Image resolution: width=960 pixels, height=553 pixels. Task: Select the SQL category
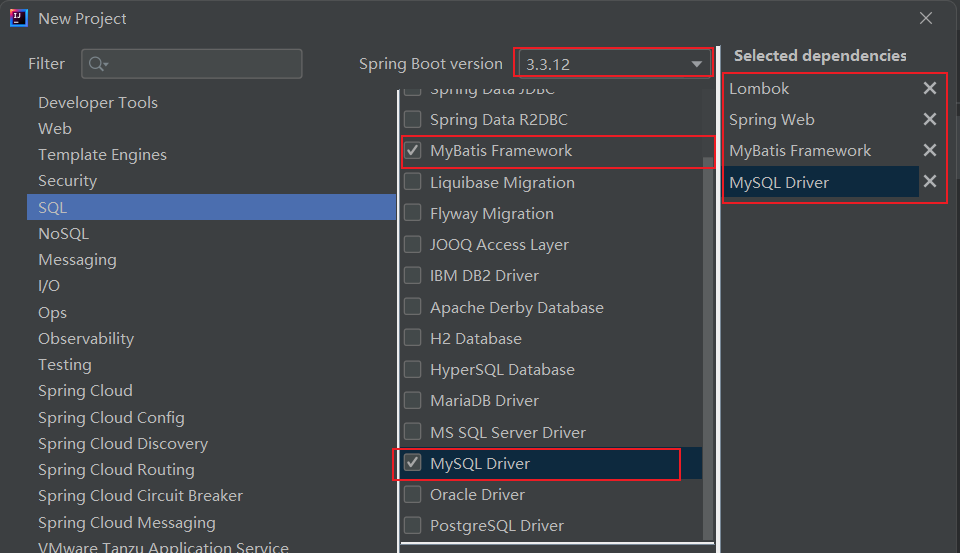(211, 207)
